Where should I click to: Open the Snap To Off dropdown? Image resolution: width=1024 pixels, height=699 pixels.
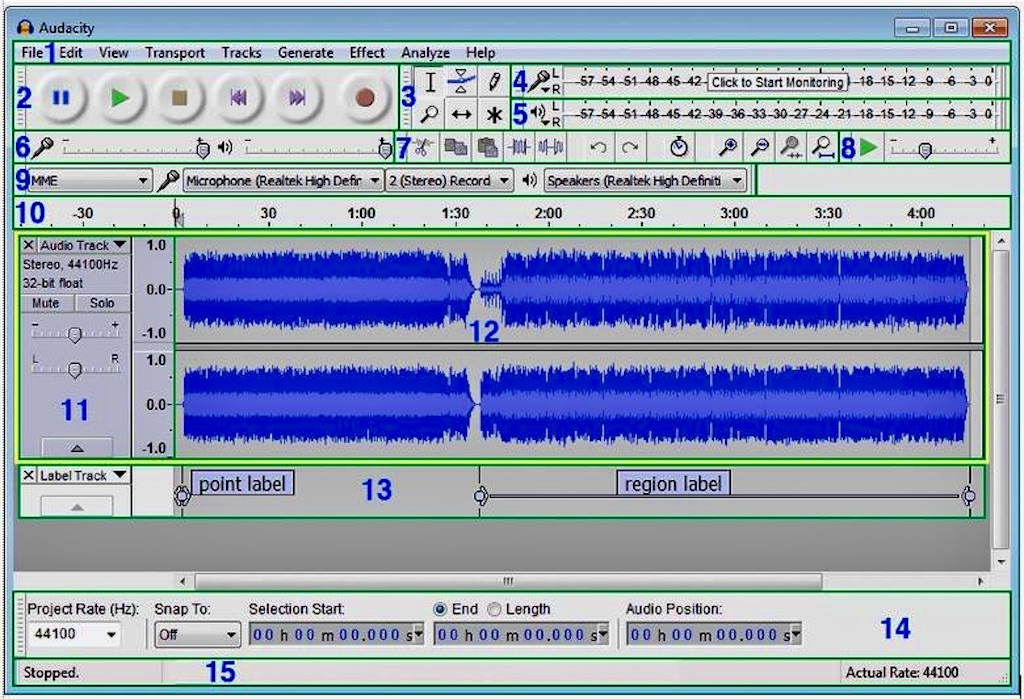[x=197, y=634]
